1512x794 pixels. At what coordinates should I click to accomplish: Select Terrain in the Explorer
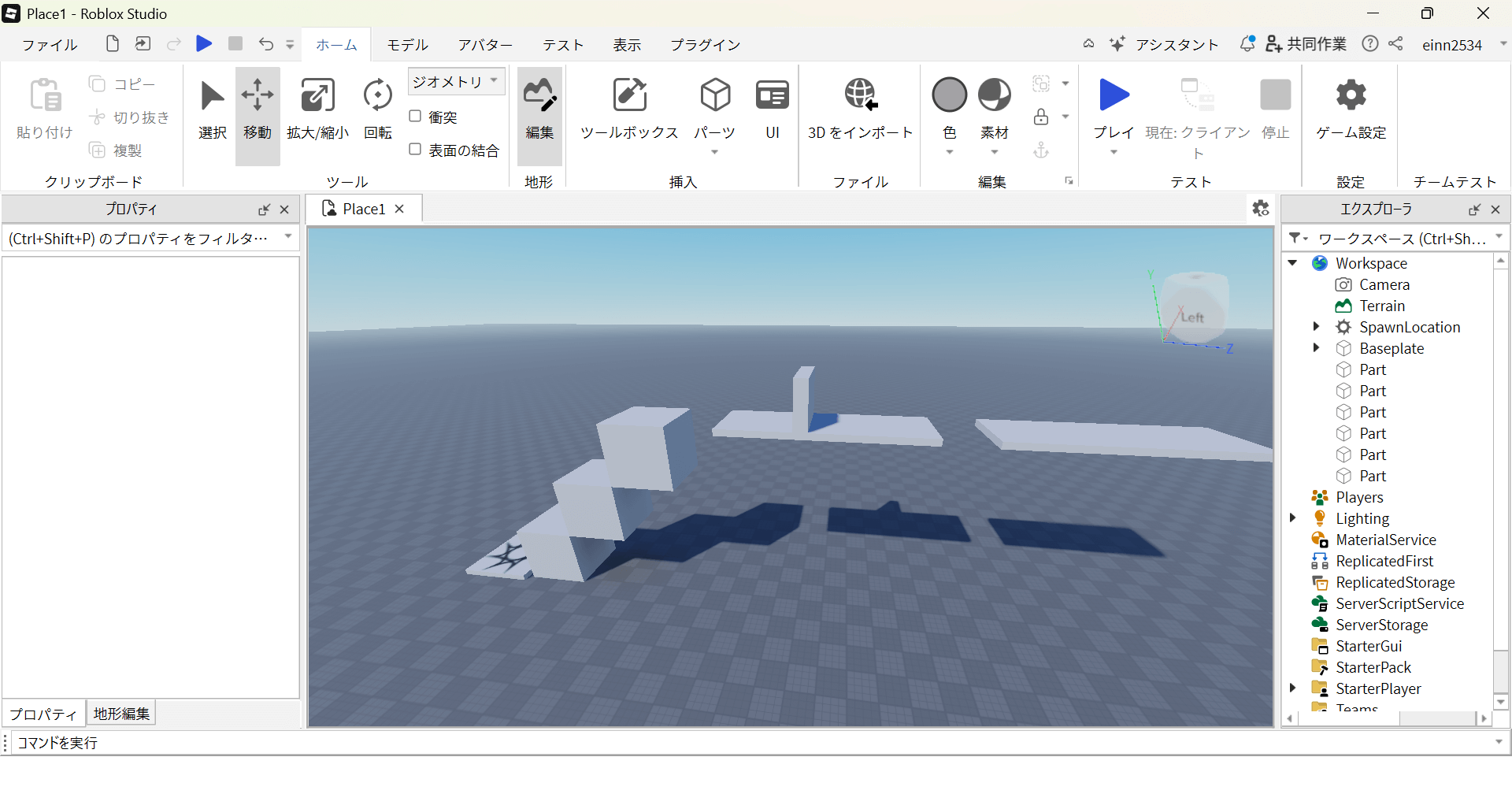click(x=1382, y=306)
